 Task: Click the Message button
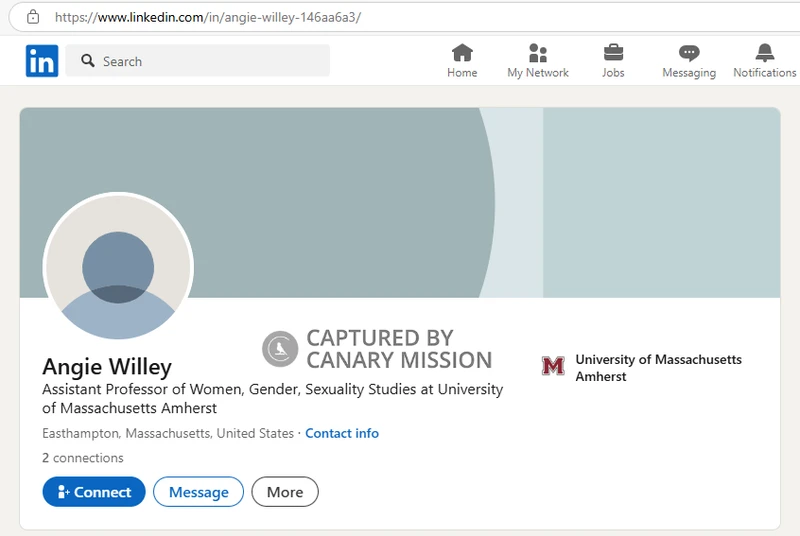[x=198, y=492]
